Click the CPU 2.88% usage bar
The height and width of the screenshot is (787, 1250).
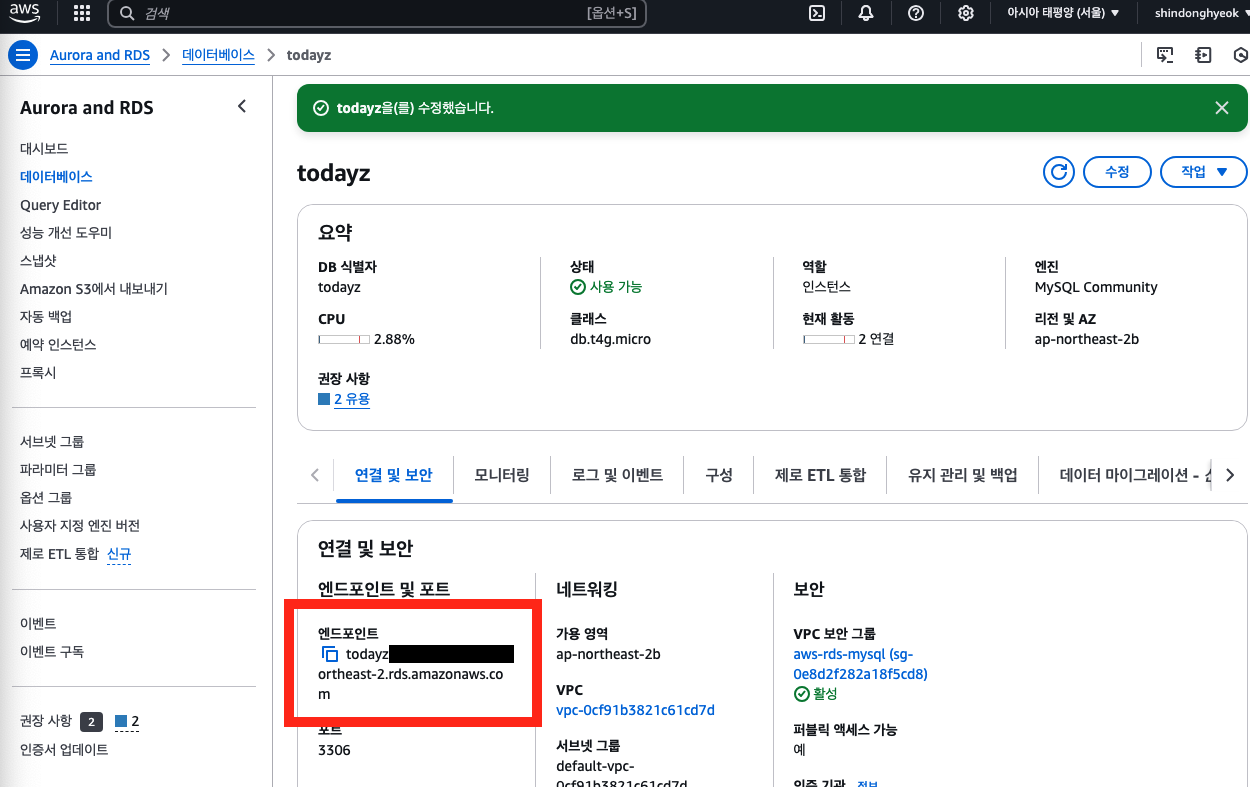coord(344,339)
